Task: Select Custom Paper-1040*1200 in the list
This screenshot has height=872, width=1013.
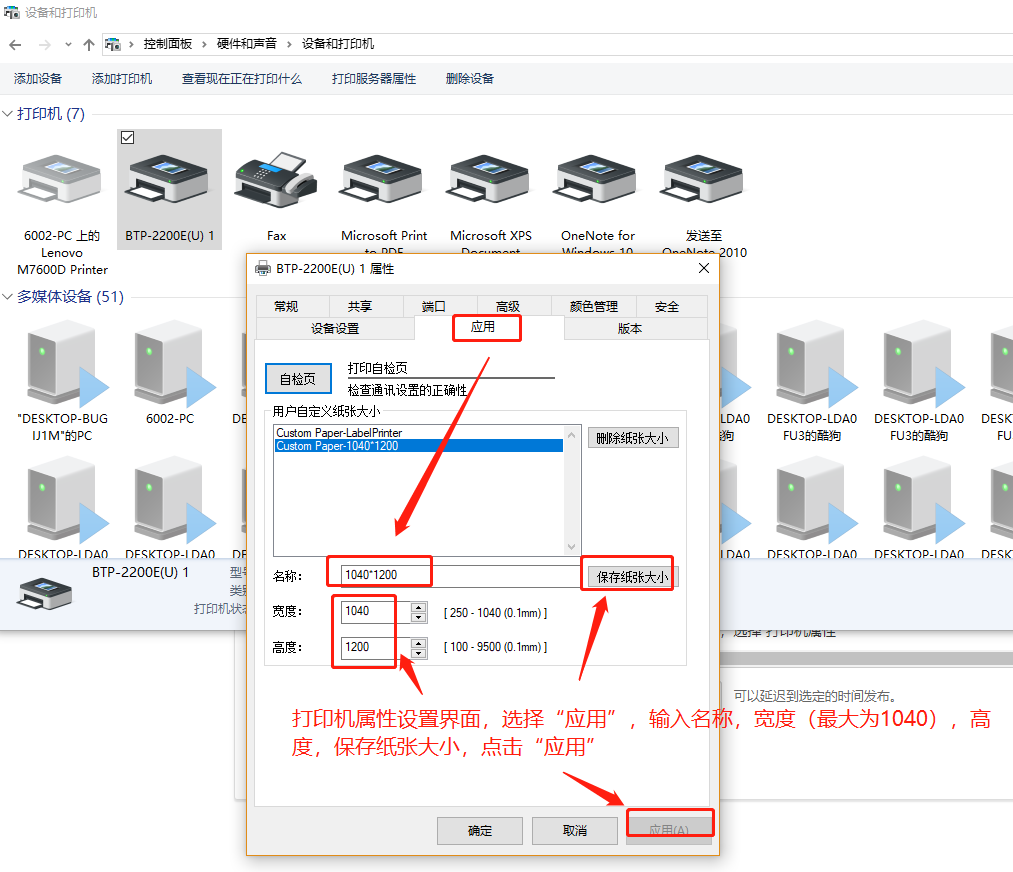Action: tap(419, 446)
